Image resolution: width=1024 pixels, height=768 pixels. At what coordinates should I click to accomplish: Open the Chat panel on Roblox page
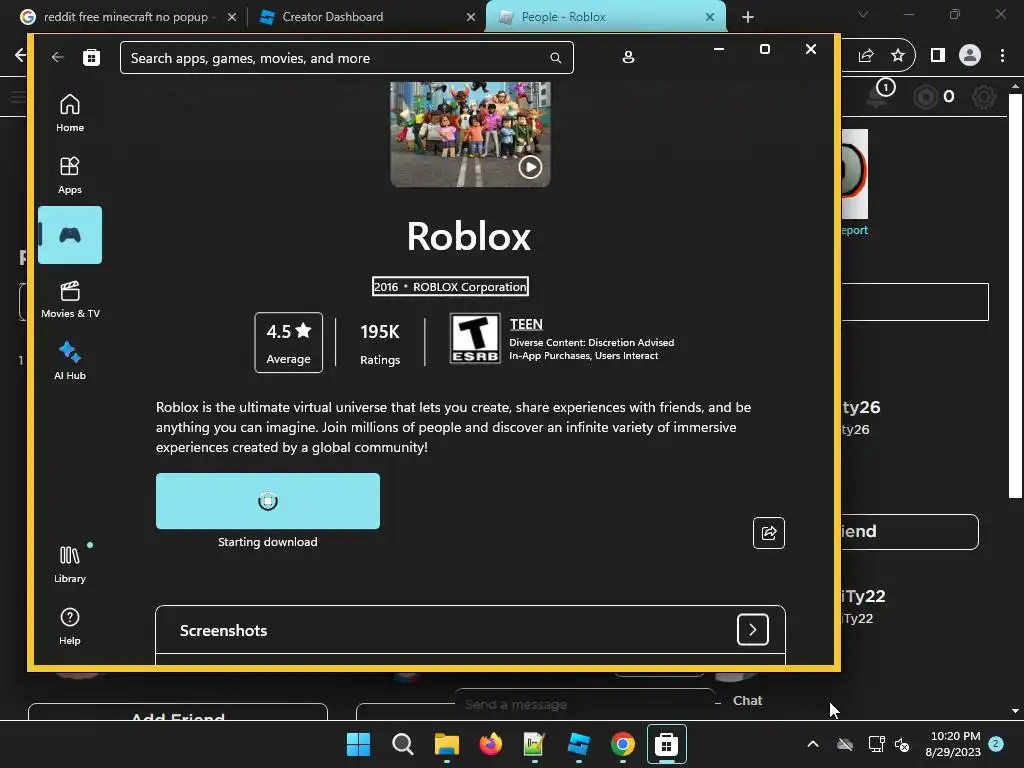pyautogui.click(x=748, y=701)
